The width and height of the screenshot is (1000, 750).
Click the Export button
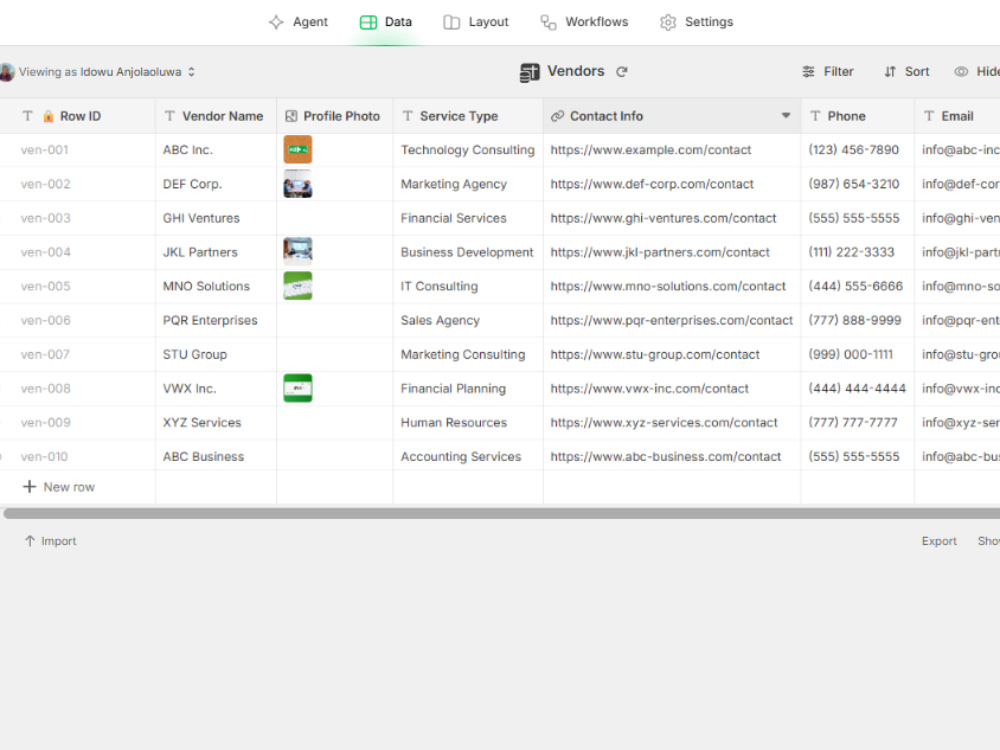tap(939, 541)
